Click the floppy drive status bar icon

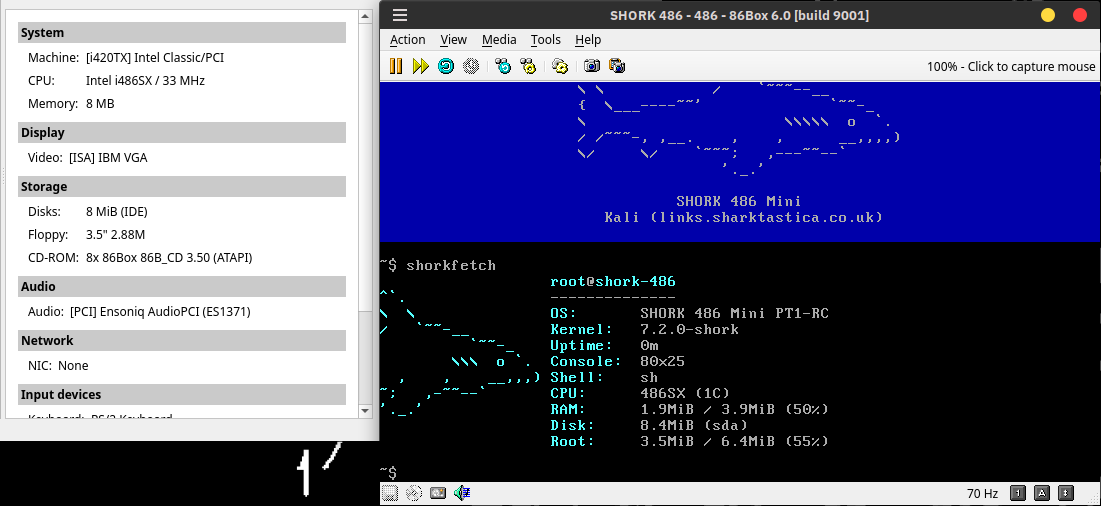pyautogui.click(x=390, y=493)
